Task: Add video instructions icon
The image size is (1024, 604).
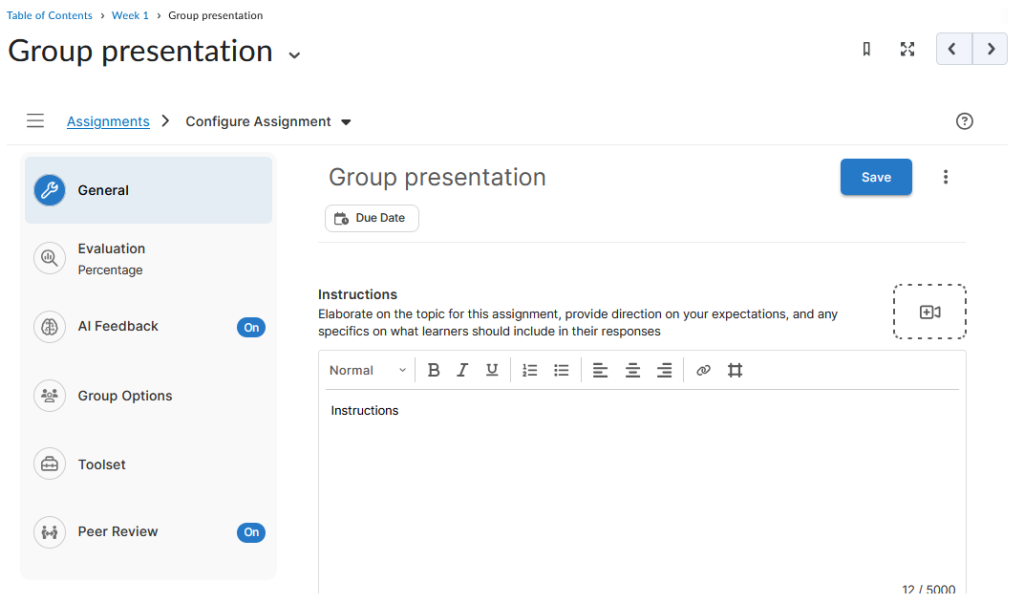Action: (929, 312)
